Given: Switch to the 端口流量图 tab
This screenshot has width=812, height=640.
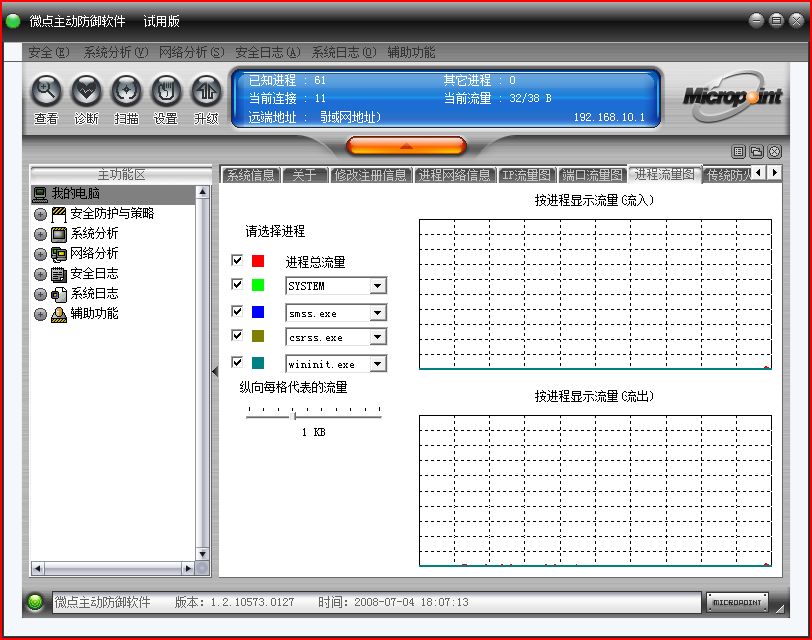Looking at the screenshot, I should [x=592, y=175].
